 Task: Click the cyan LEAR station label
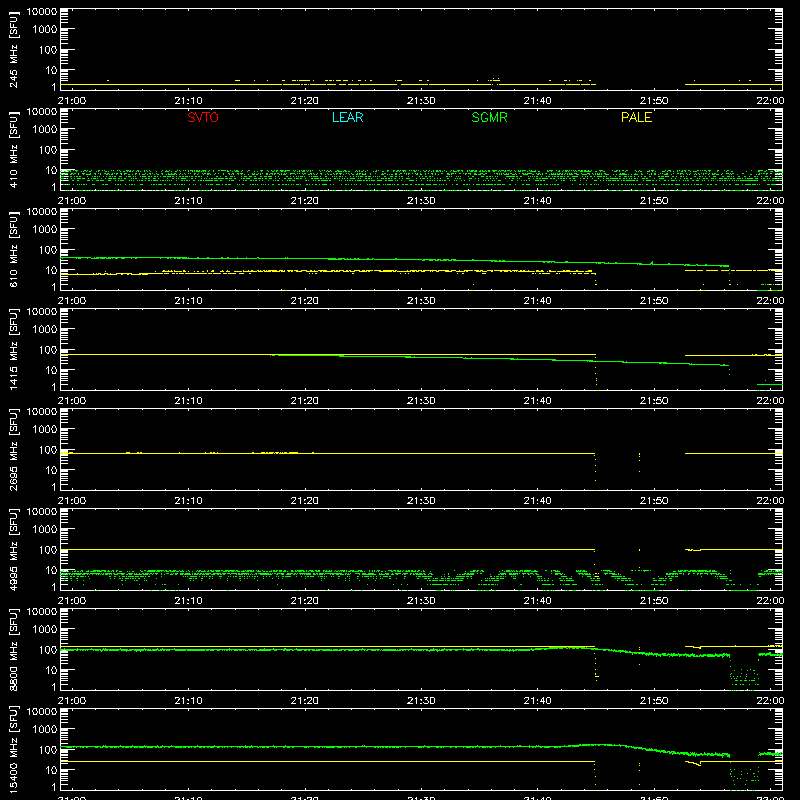tap(347, 117)
